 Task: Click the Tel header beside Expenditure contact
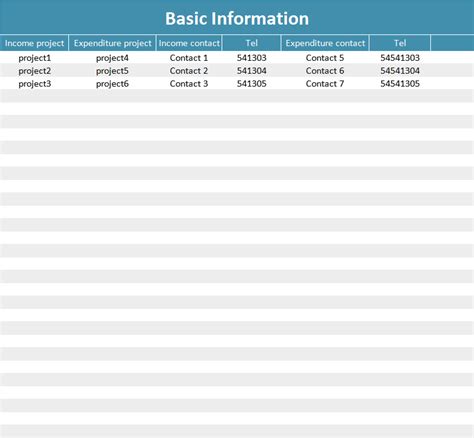pos(400,43)
